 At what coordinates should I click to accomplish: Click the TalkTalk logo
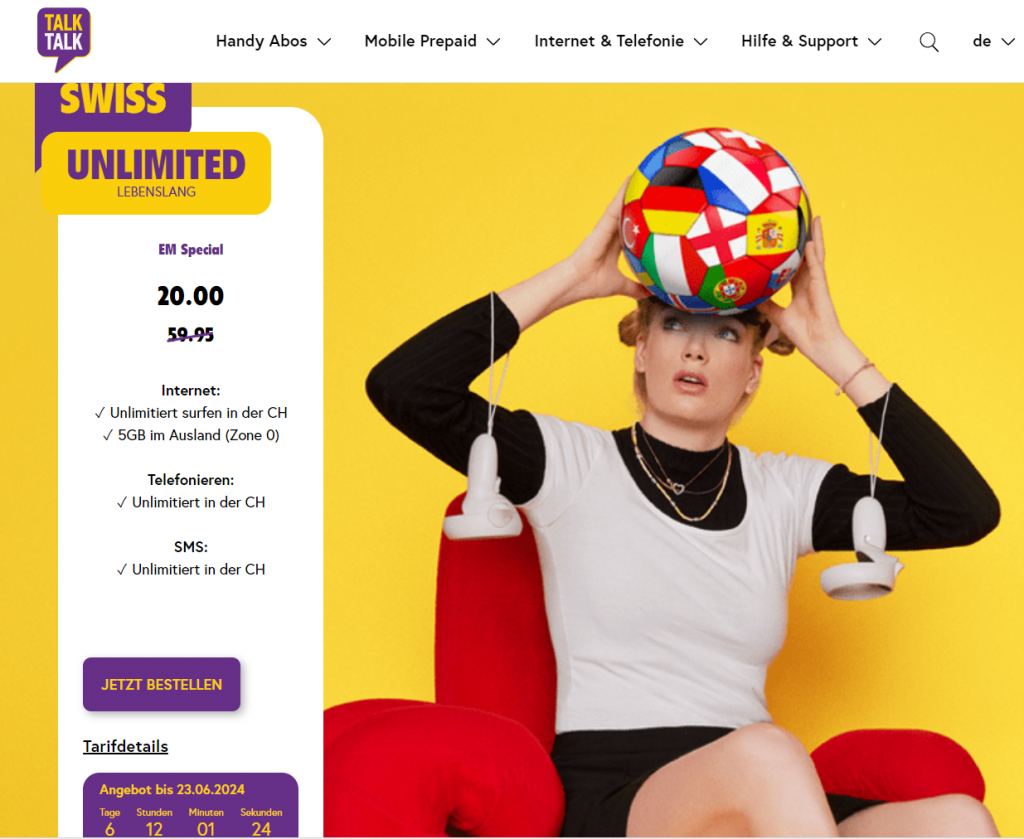(63, 39)
